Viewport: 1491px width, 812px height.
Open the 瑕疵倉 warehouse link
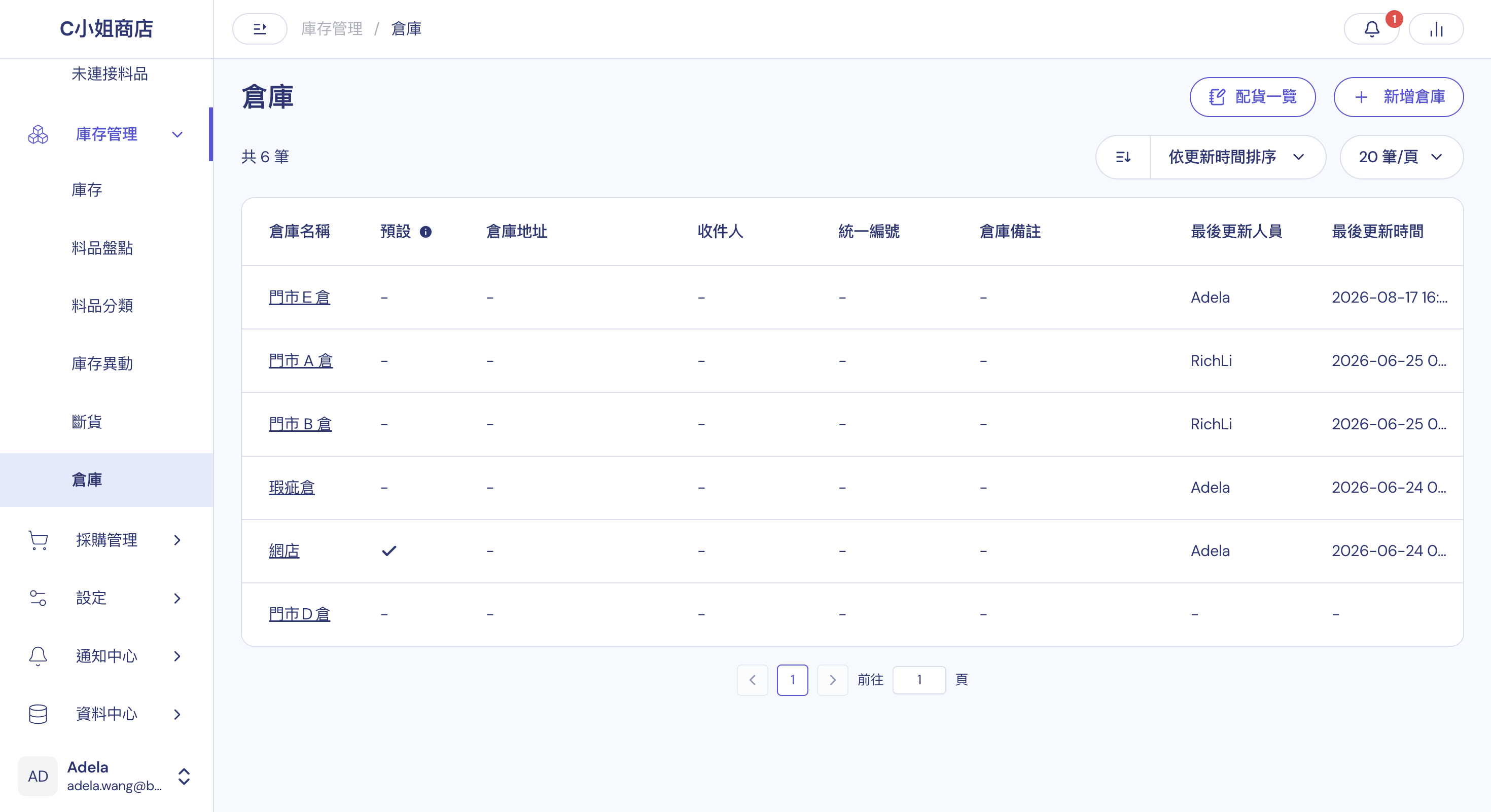[x=292, y=488]
